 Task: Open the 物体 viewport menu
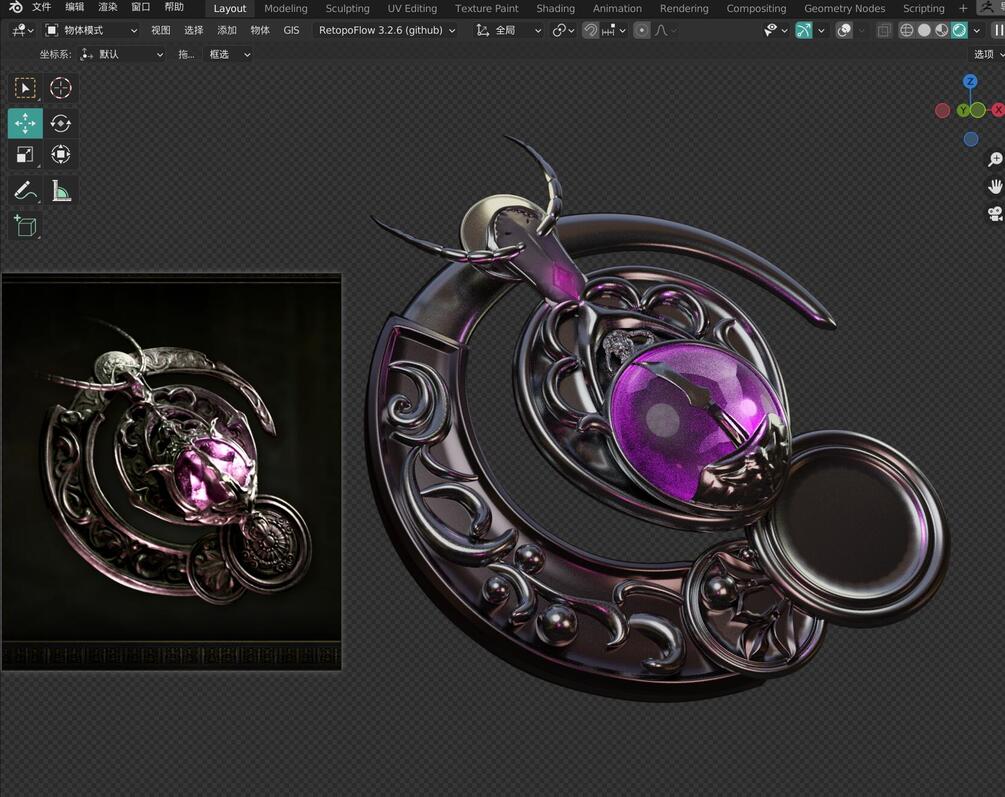click(260, 30)
